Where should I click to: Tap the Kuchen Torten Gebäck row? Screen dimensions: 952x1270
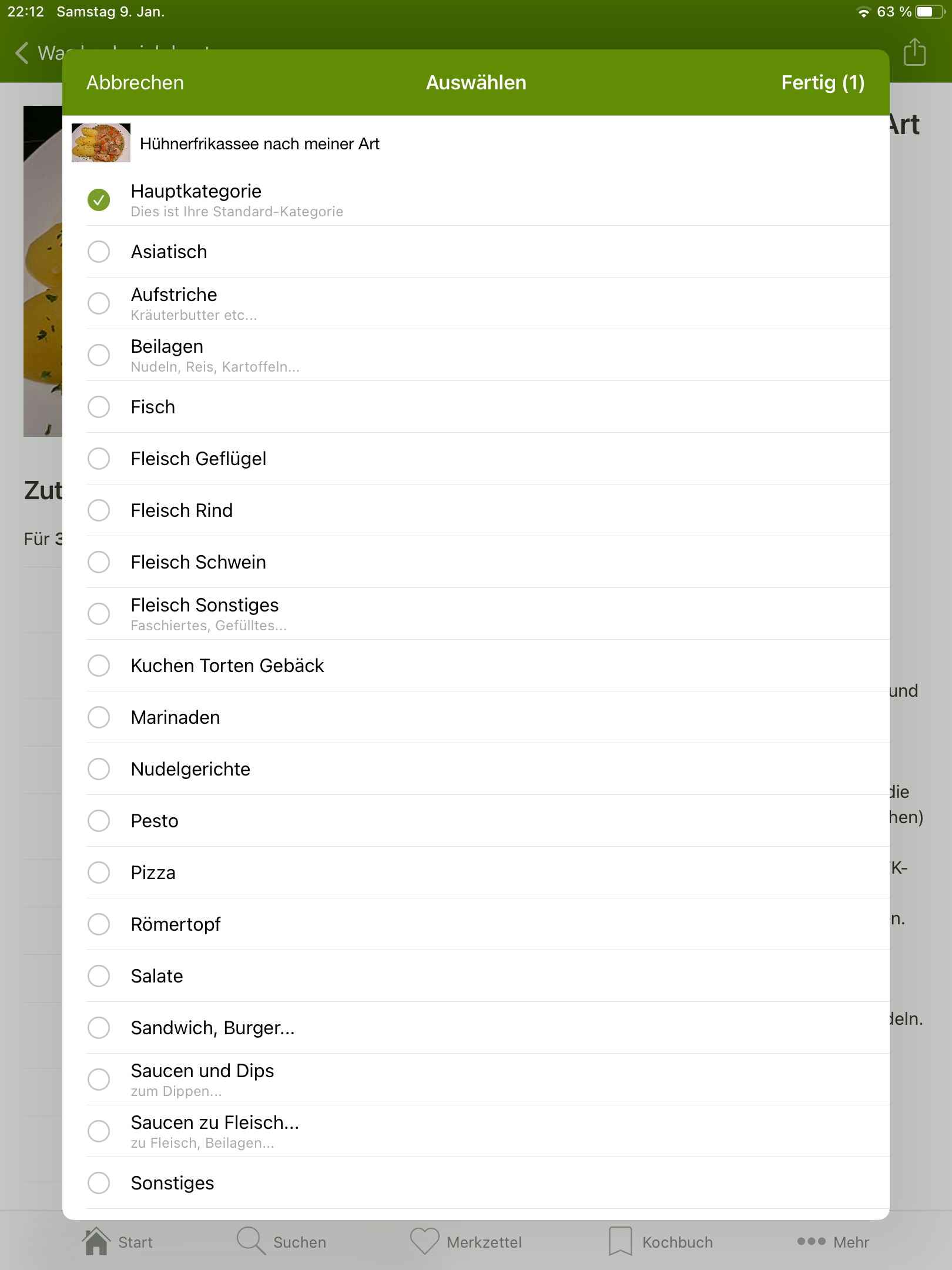point(227,666)
